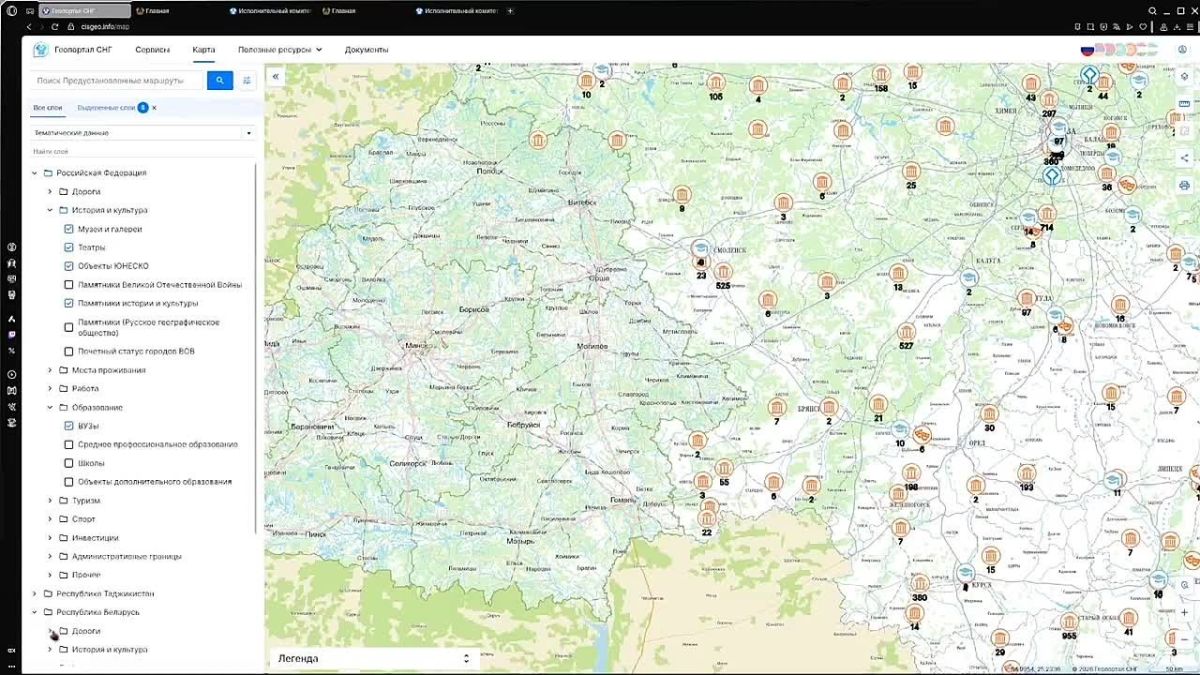Focus the Поиск Предустановленные маршруты search field
Viewport: 1200px width, 675px height.
[x=118, y=80]
